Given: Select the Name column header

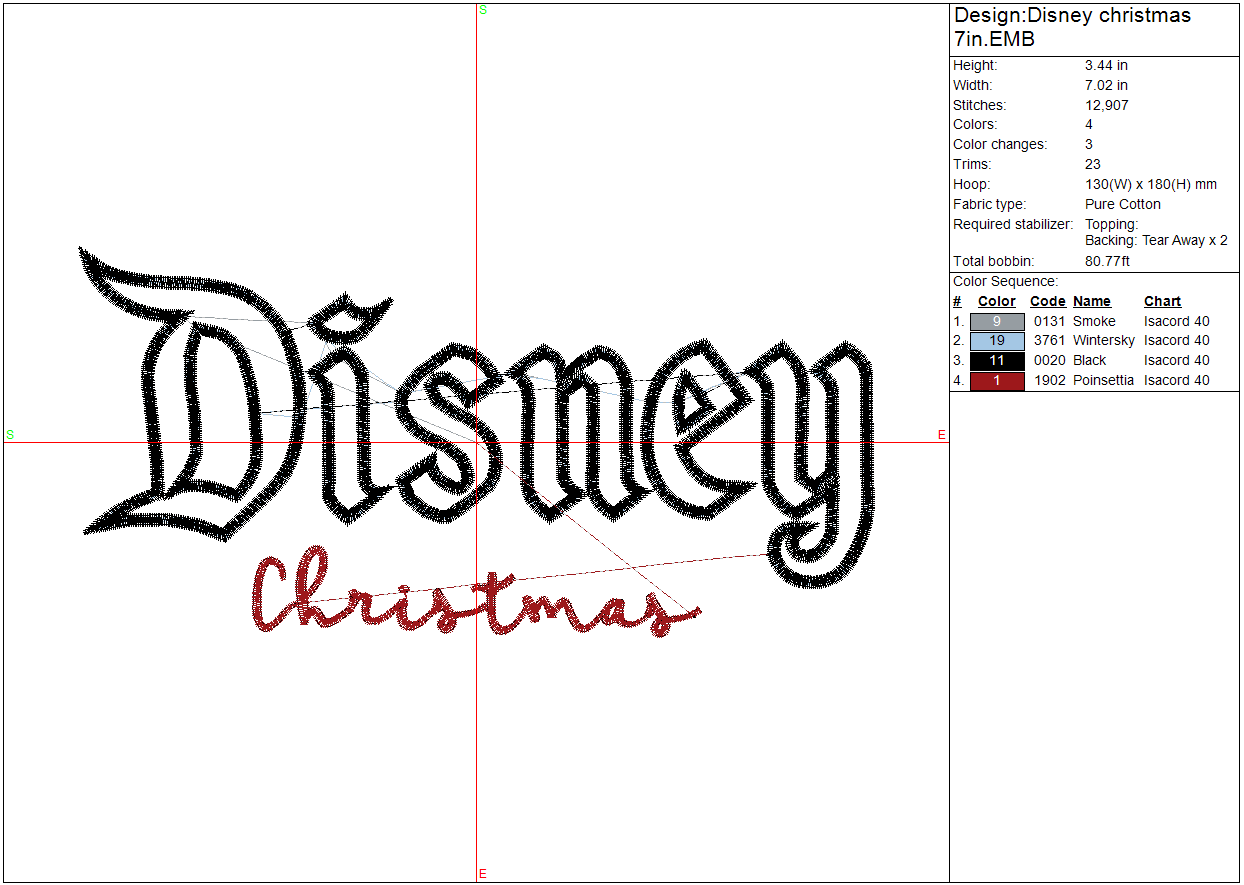Looking at the screenshot, I should [1092, 302].
